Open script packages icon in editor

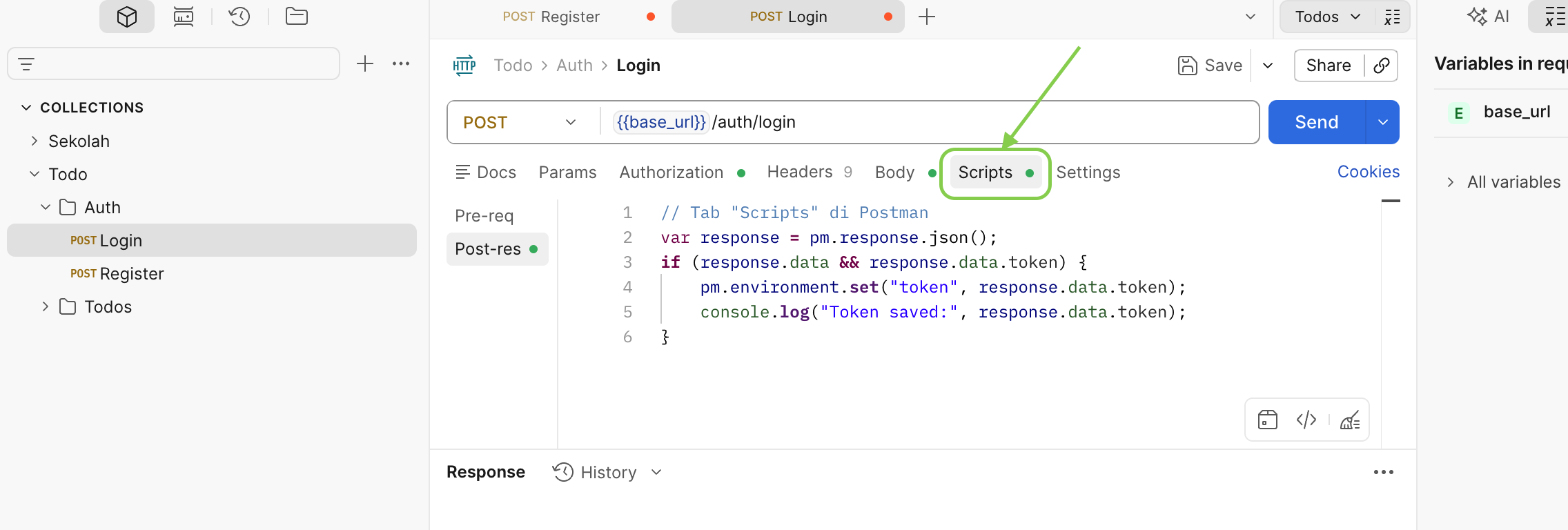click(x=1268, y=420)
